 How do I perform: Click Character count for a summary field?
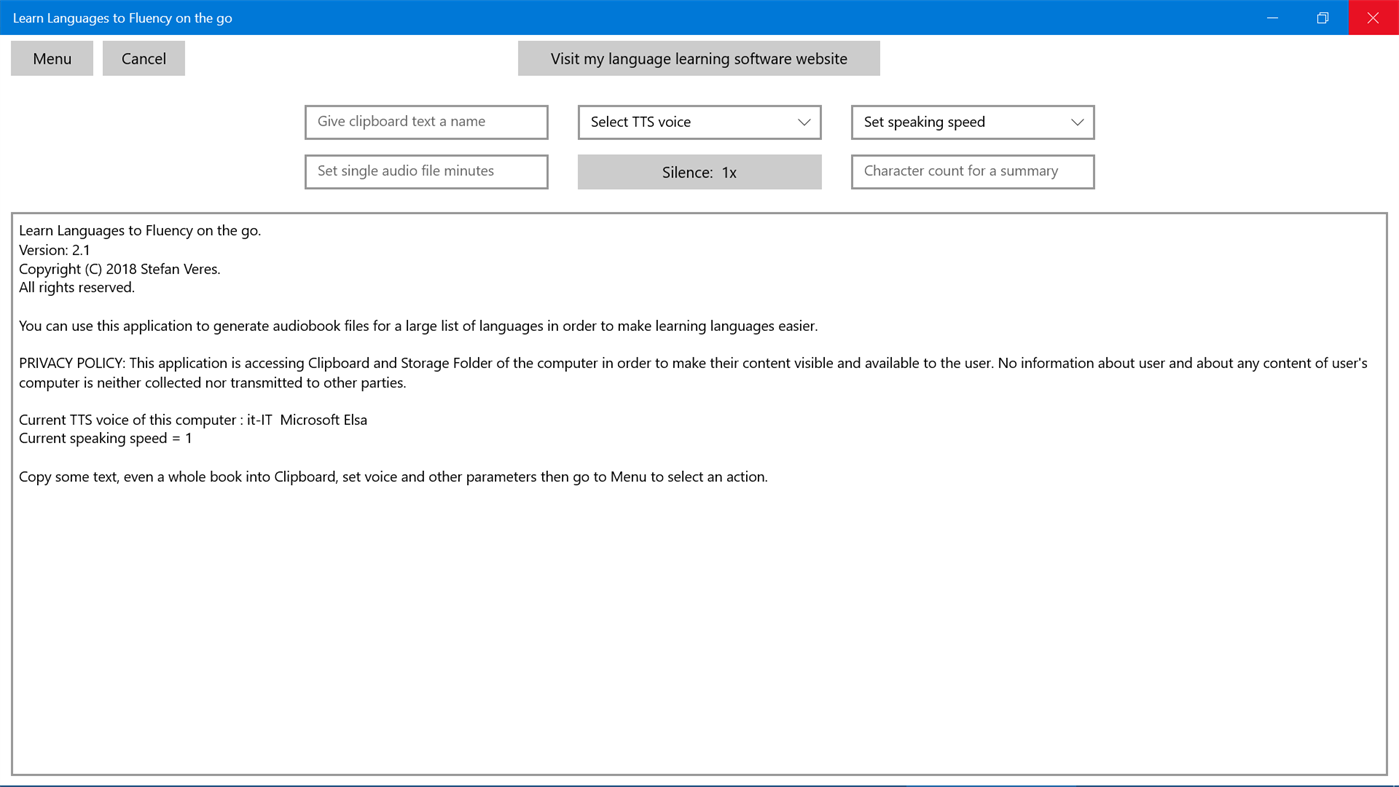click(x=971, y=171)
